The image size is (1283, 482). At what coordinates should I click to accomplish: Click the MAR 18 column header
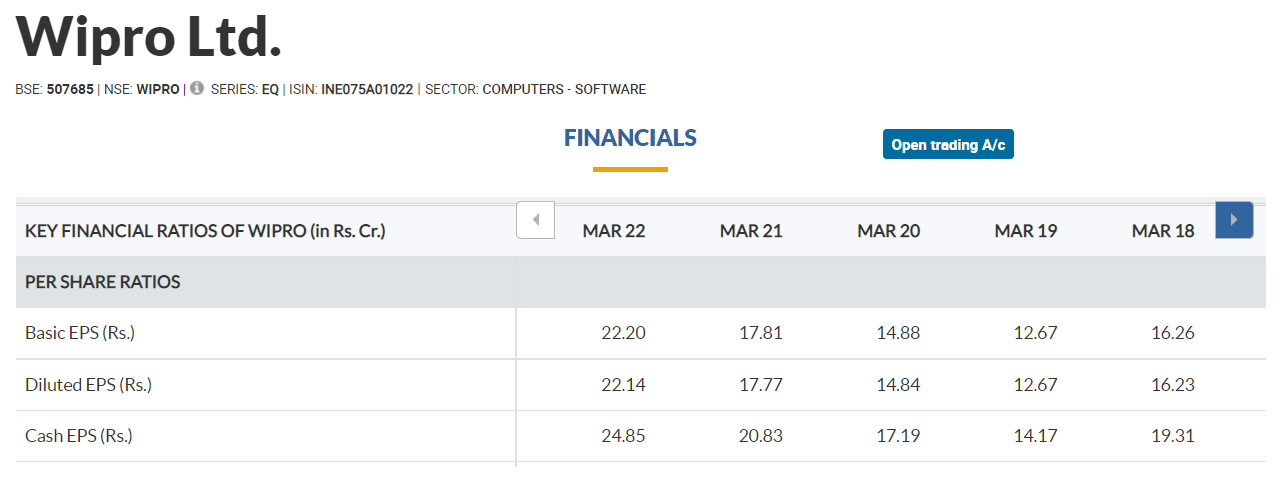click(1163, 231)
